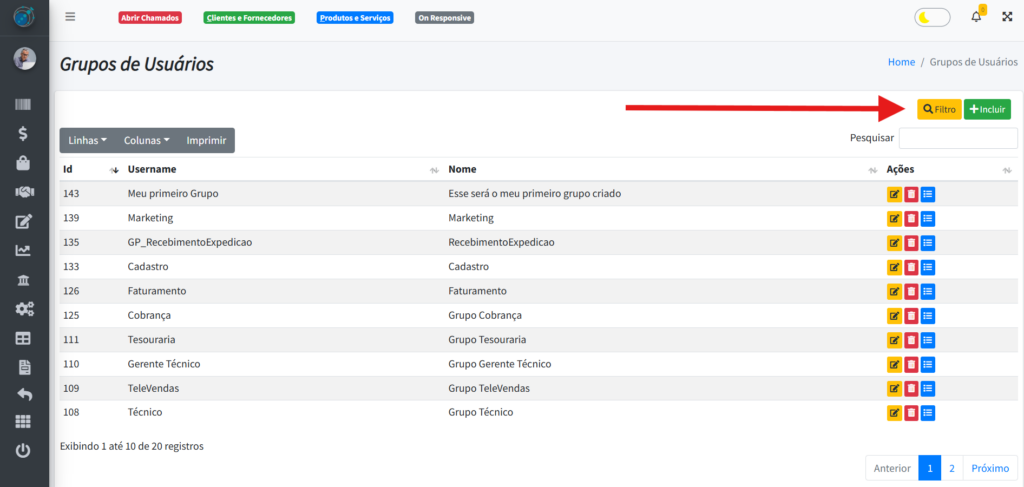
Task: Click the Pesquisar search field
Action: (957, 138)
